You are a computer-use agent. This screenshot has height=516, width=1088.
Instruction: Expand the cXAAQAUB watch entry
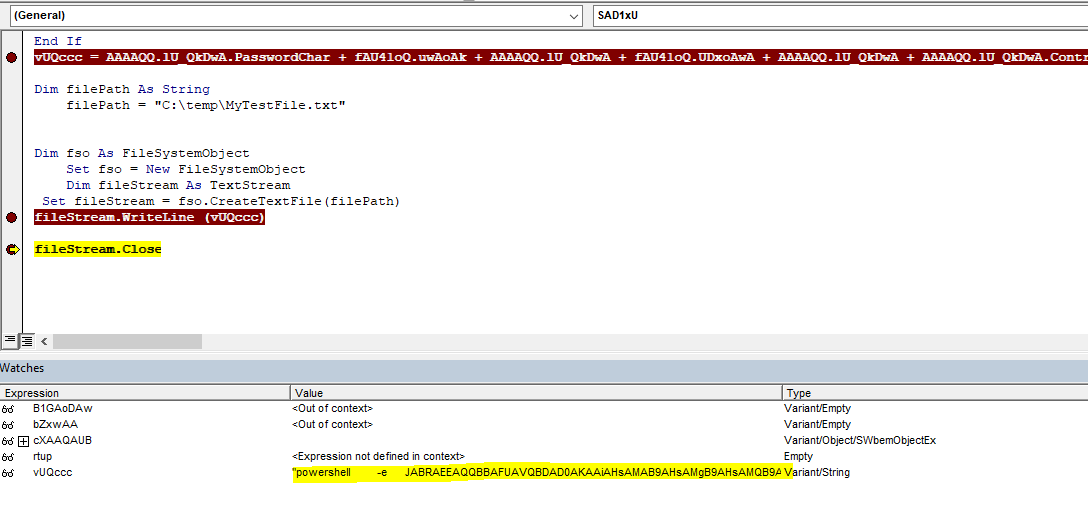[x=23, y=441]
